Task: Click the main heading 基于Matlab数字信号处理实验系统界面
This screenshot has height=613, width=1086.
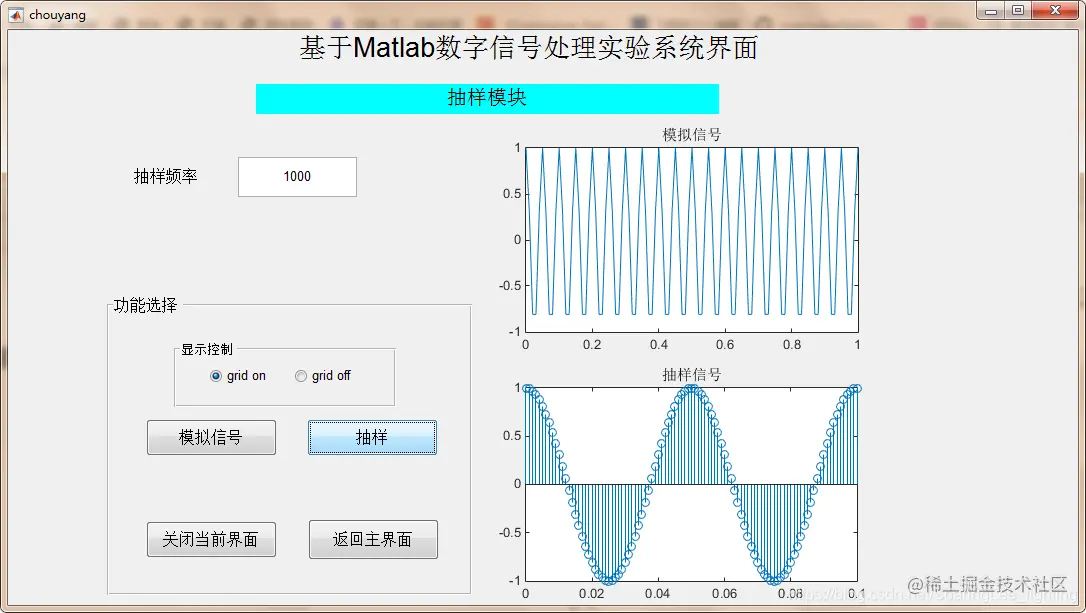Action: (528, 48)
